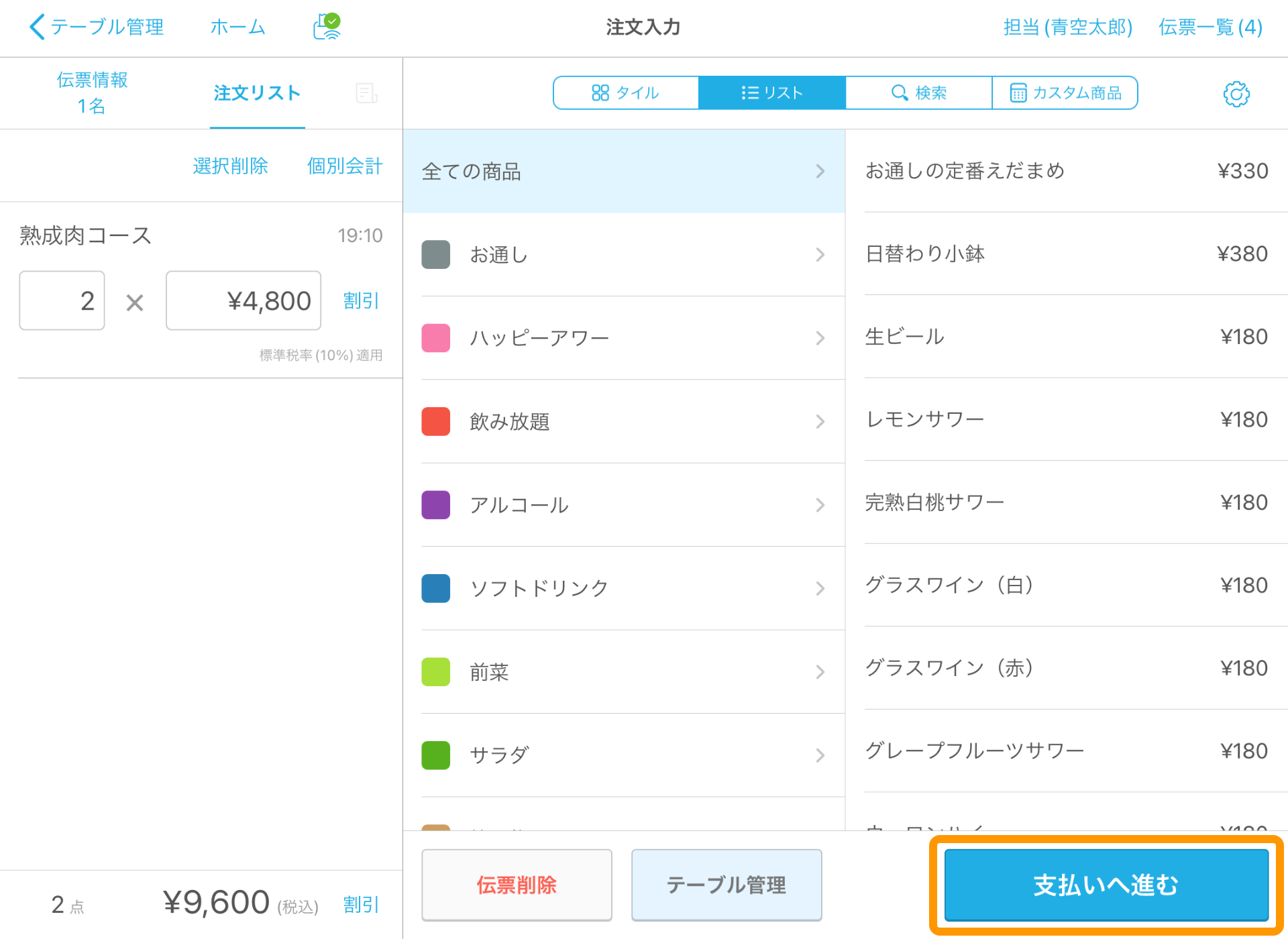Viewport: 1288px width, 939px height.
Task: Add 生ビール ¥180 to order
Action: (x=1066, y=337)
